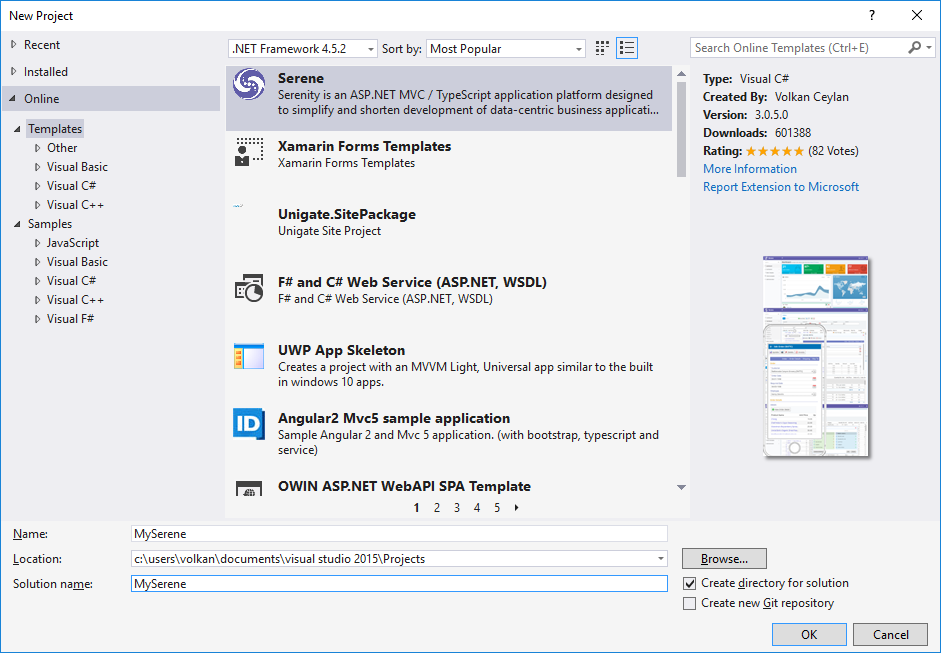Viewport: 941px width, 653px height.
Task: Expand the Visual C# templates node
Action: tap(38, 186)
